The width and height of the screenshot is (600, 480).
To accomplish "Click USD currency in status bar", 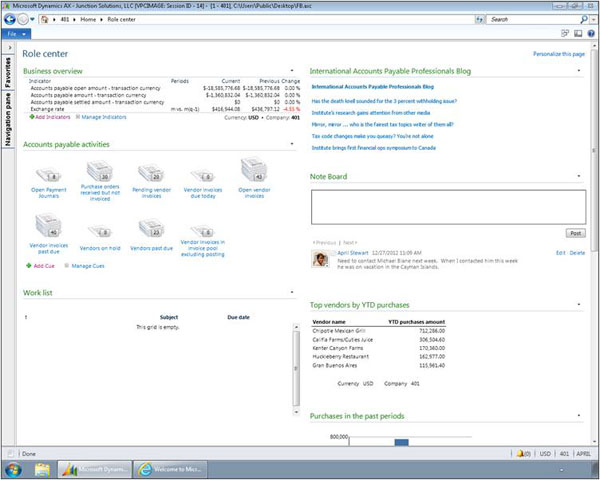I will pos(545,454).
